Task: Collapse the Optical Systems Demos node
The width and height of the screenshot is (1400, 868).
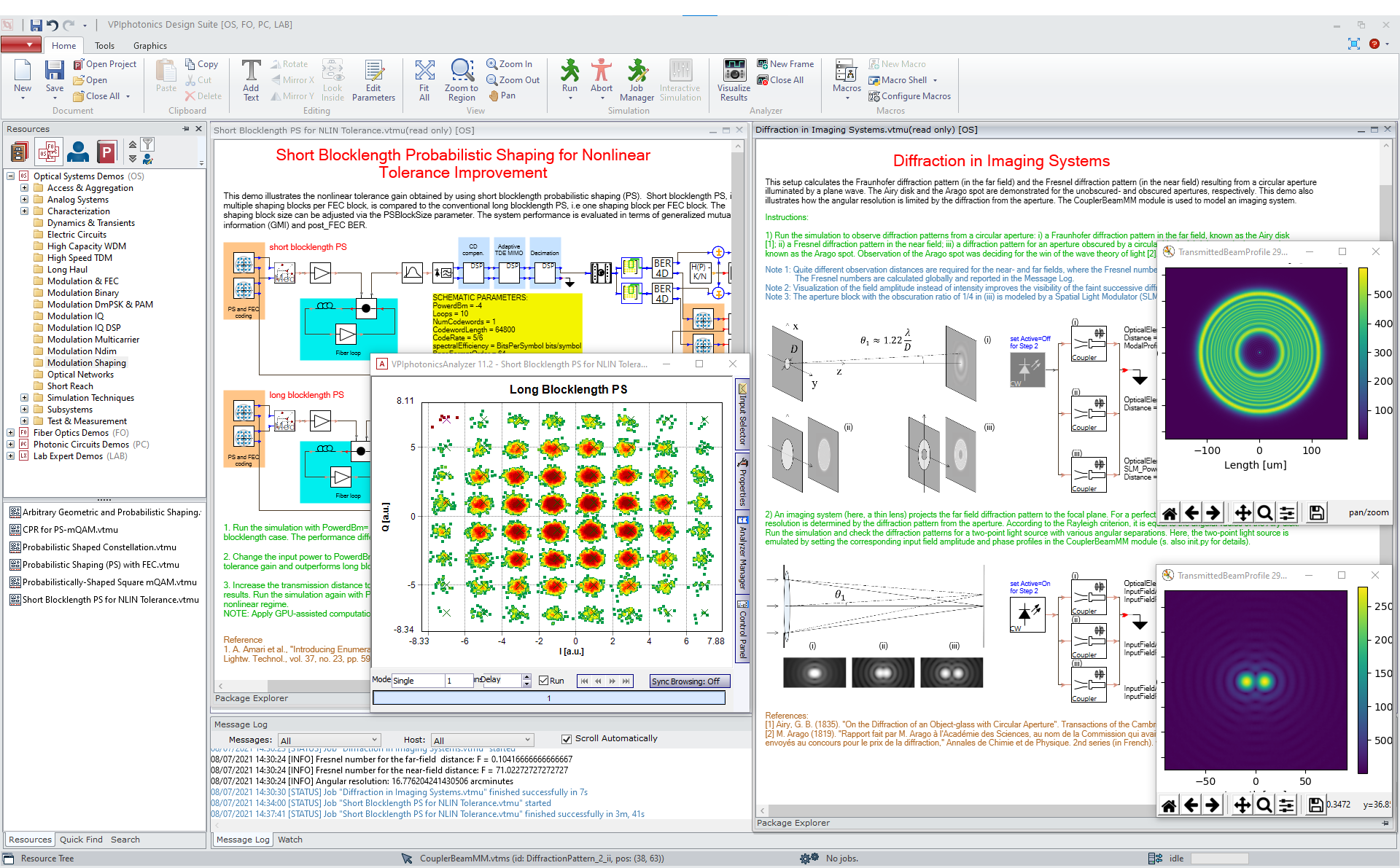Action: pos(10,176)
